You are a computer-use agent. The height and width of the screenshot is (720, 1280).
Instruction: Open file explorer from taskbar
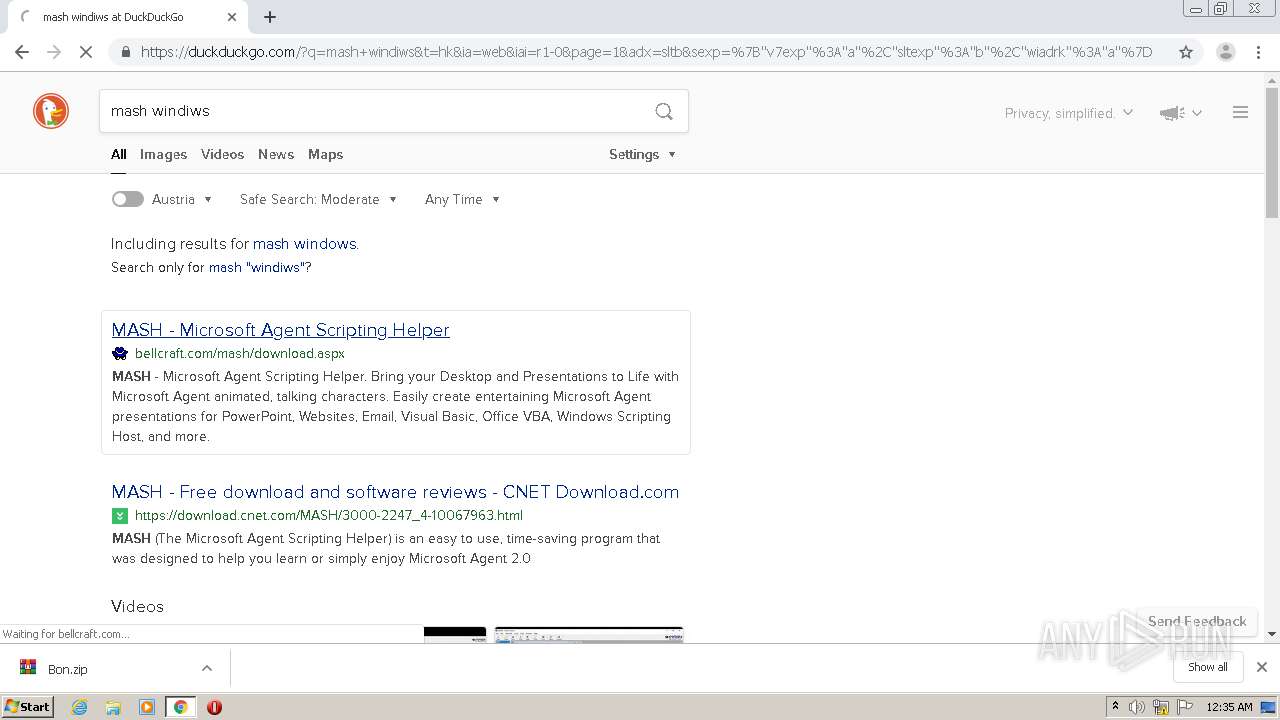click(x=113, y=707)
